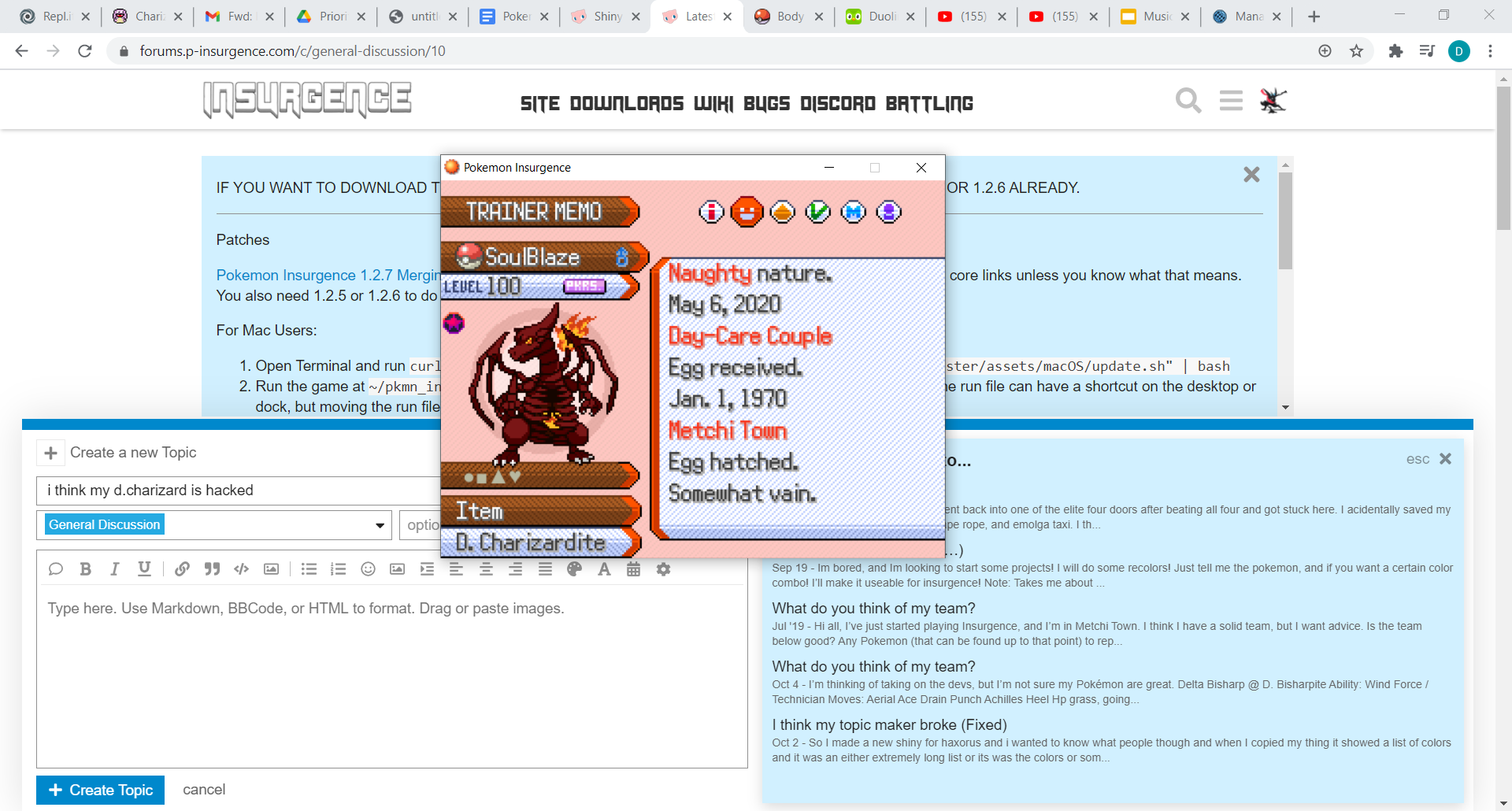Insert a hyperlink with the link icon
Viewport: 1512px width, 811px height.
pyautogui.click(x=182, y=569)
